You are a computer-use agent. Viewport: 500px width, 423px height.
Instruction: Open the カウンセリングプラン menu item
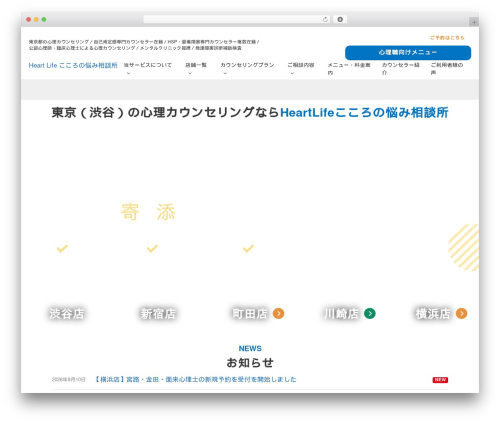247,65
